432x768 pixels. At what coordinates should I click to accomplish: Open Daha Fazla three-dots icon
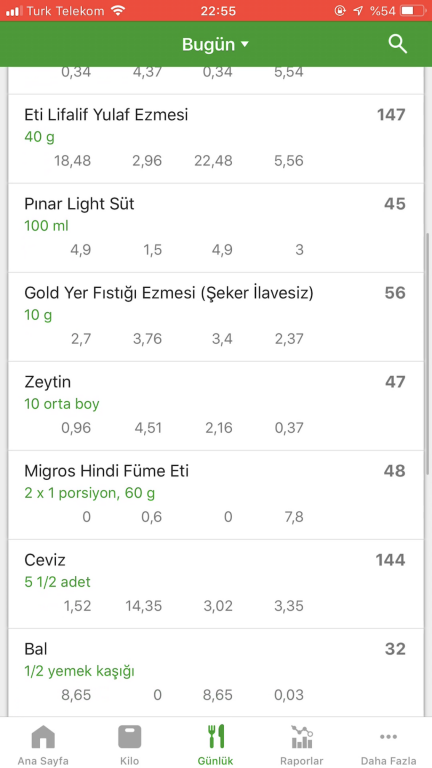[388, 736]
